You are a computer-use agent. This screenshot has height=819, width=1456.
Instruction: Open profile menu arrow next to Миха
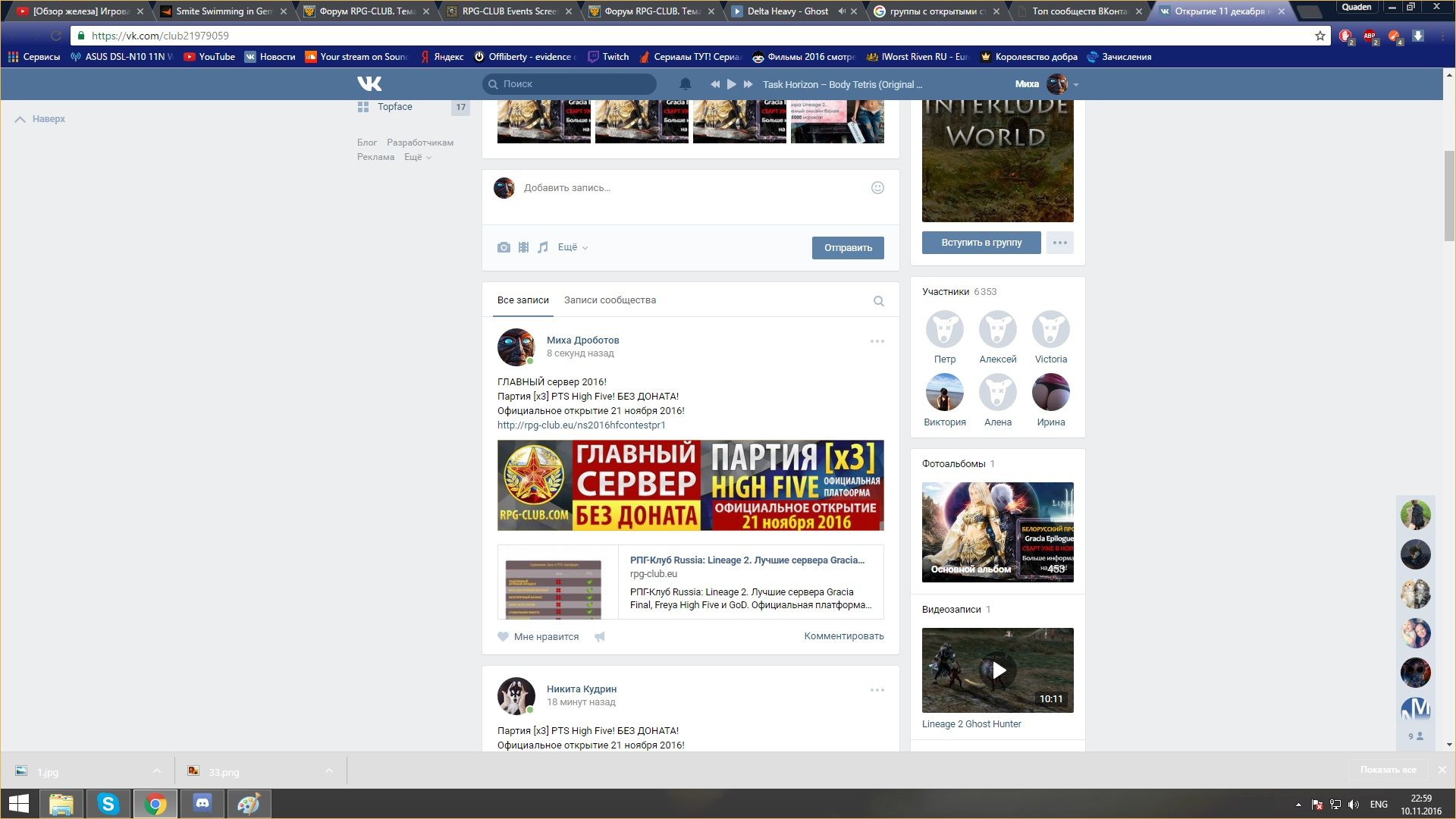click(1076, 85)
